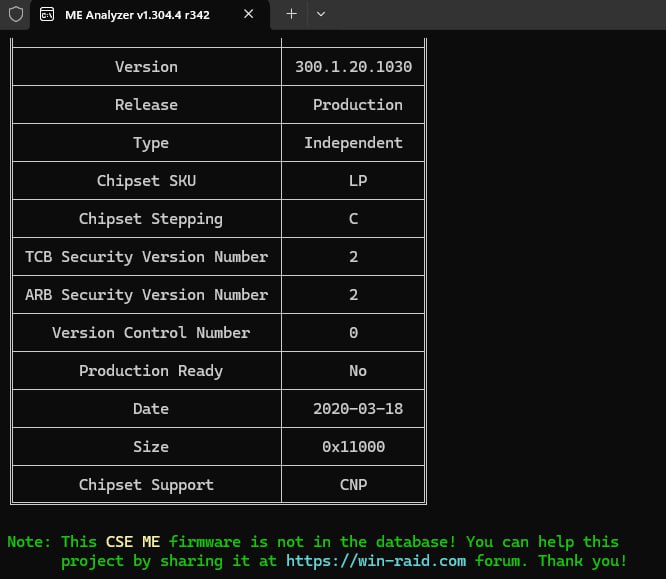
Task: Click the Chipset Stepping label
Action: [x=151, y=219]
